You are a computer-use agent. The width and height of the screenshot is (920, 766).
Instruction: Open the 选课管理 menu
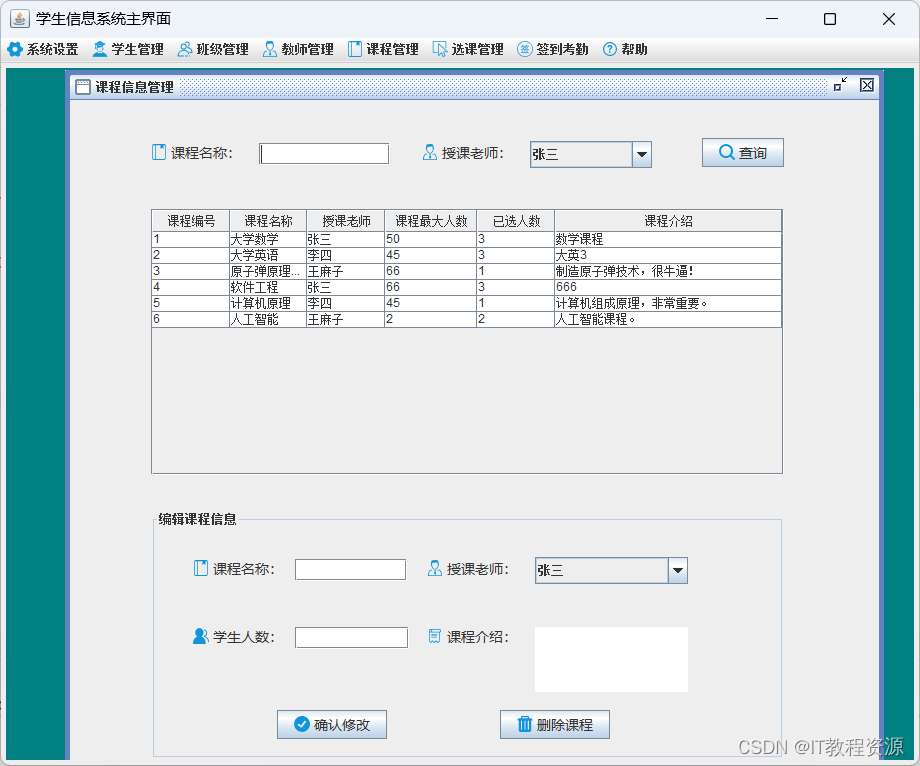pos(469,49)
